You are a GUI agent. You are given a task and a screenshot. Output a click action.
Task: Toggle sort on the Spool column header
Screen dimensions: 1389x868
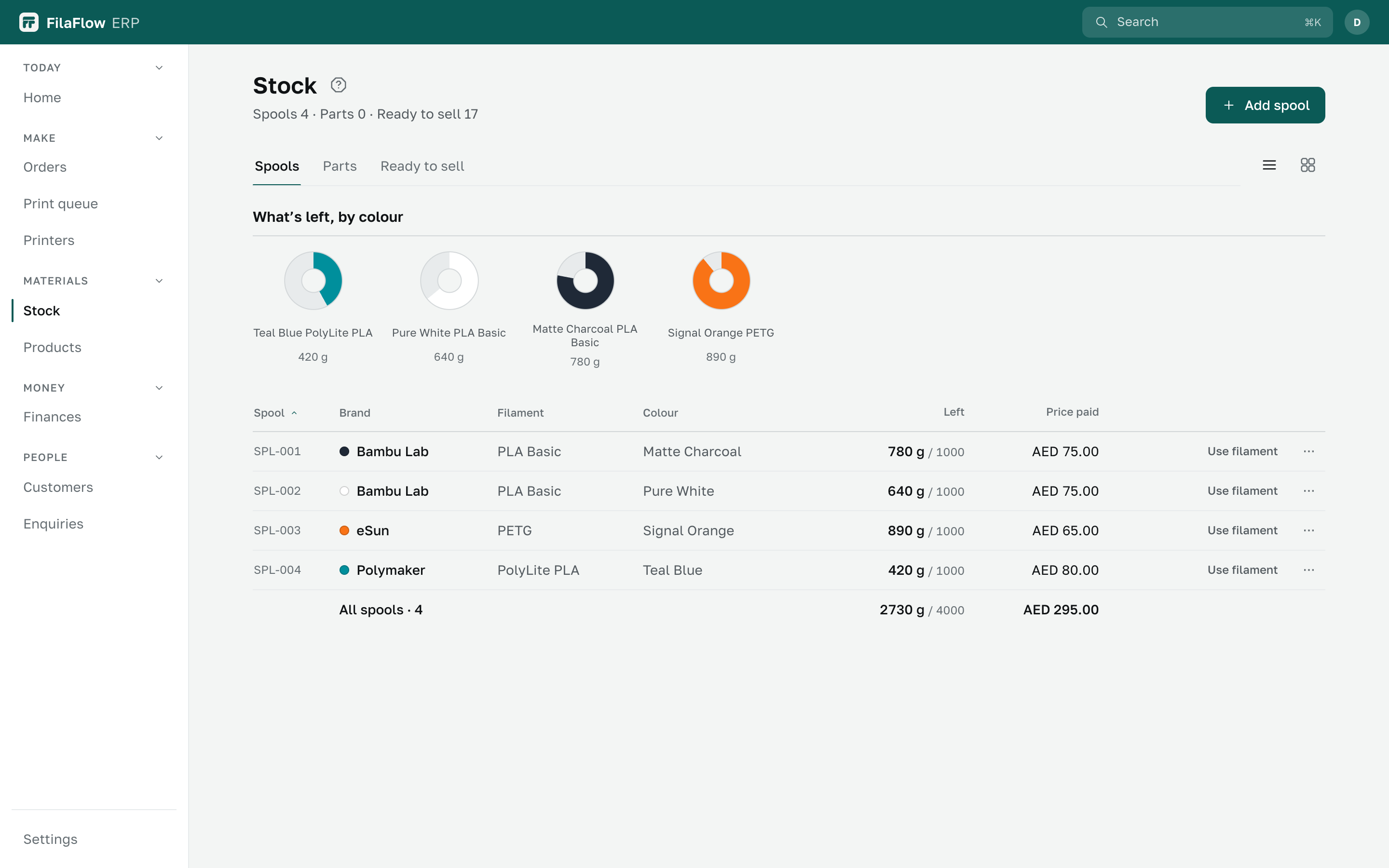coord(275,413)
